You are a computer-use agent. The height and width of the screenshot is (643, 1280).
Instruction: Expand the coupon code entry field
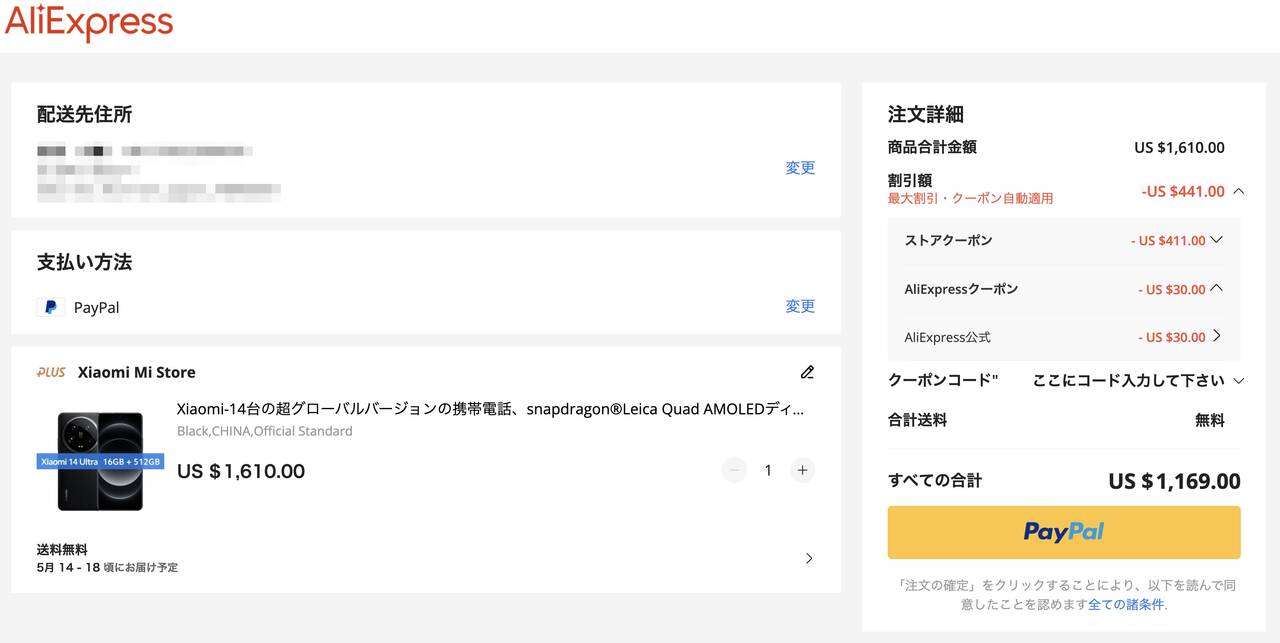(1239, 380)
